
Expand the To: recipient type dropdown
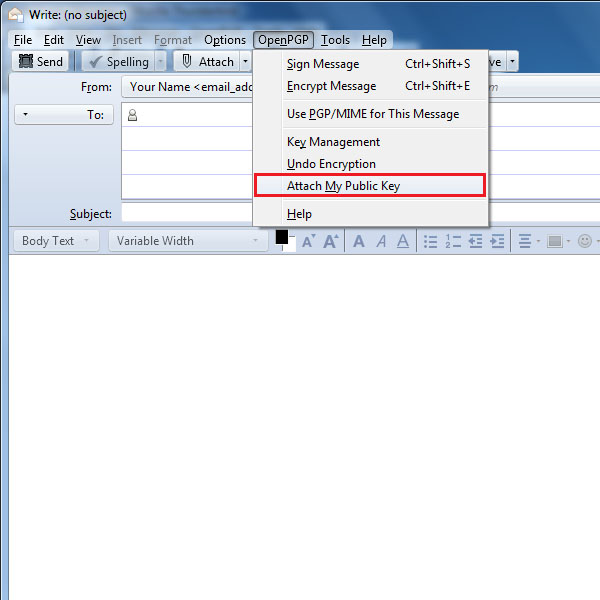[x=64, y=114]
